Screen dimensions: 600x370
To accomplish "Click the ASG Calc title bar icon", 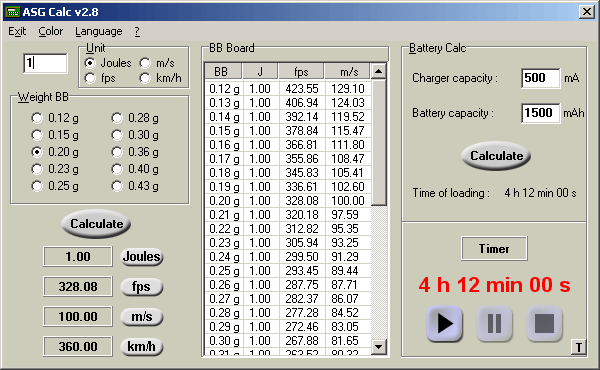I will (12, 12).
